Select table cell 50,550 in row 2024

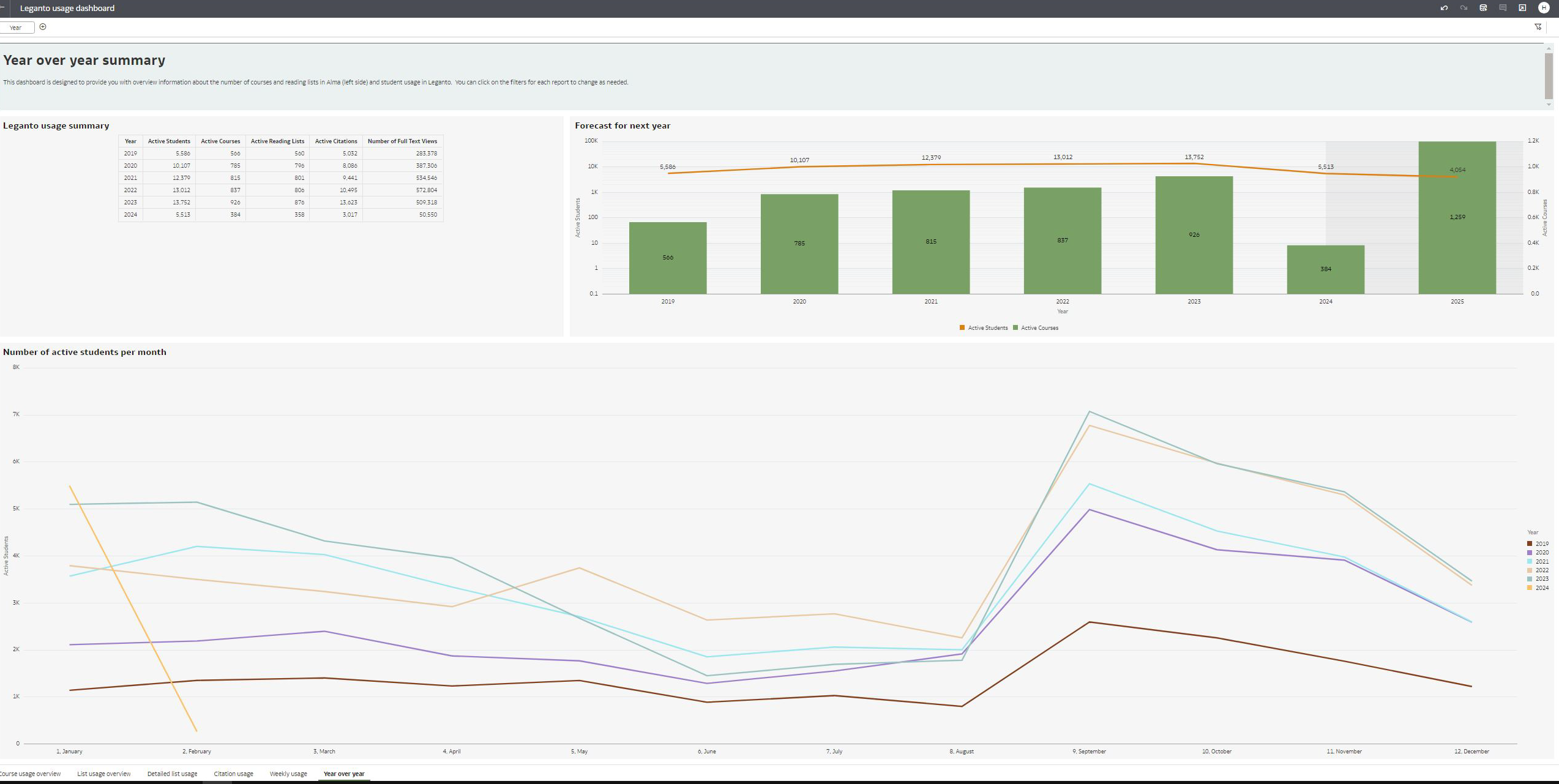(x=402, y=215)
